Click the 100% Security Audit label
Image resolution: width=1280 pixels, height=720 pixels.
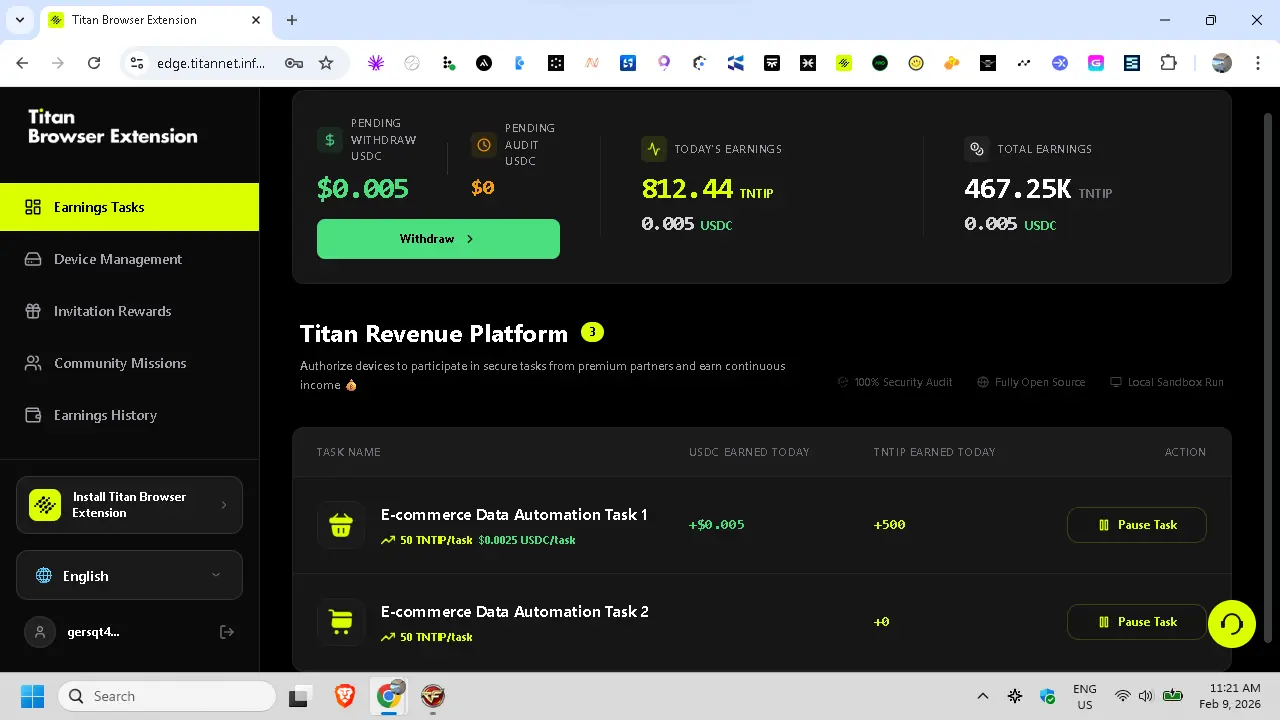tap(895, 382)
